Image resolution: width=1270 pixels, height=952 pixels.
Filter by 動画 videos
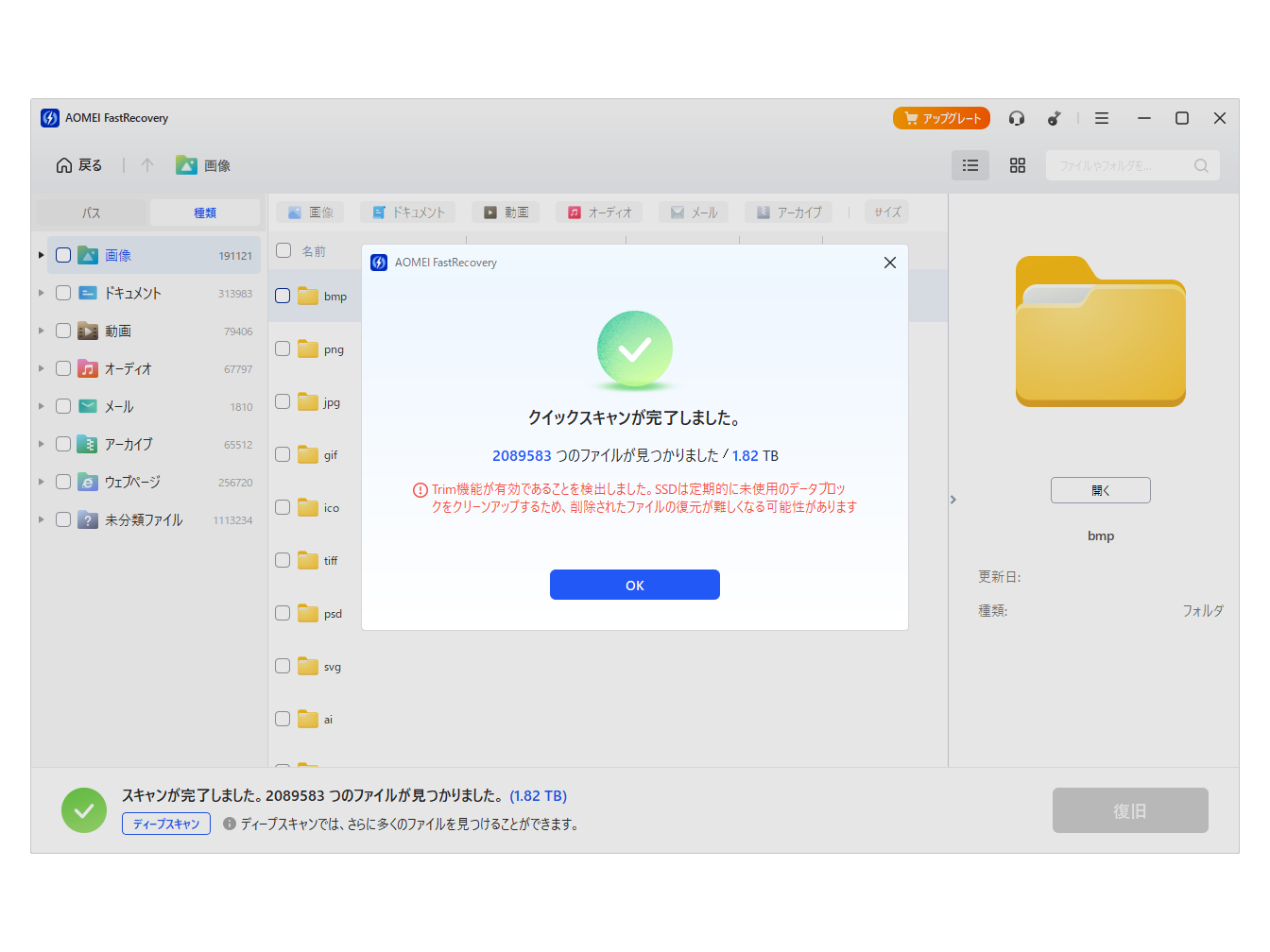click(x=506, y=212)
